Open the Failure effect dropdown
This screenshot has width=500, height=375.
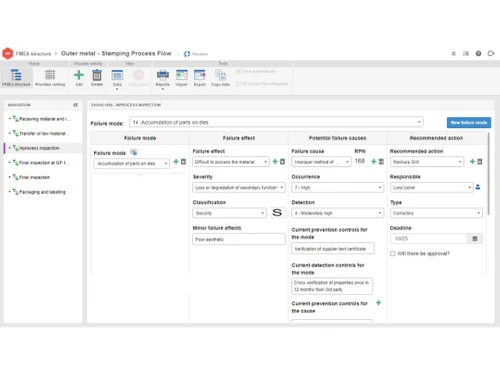(x=231, y=162)
